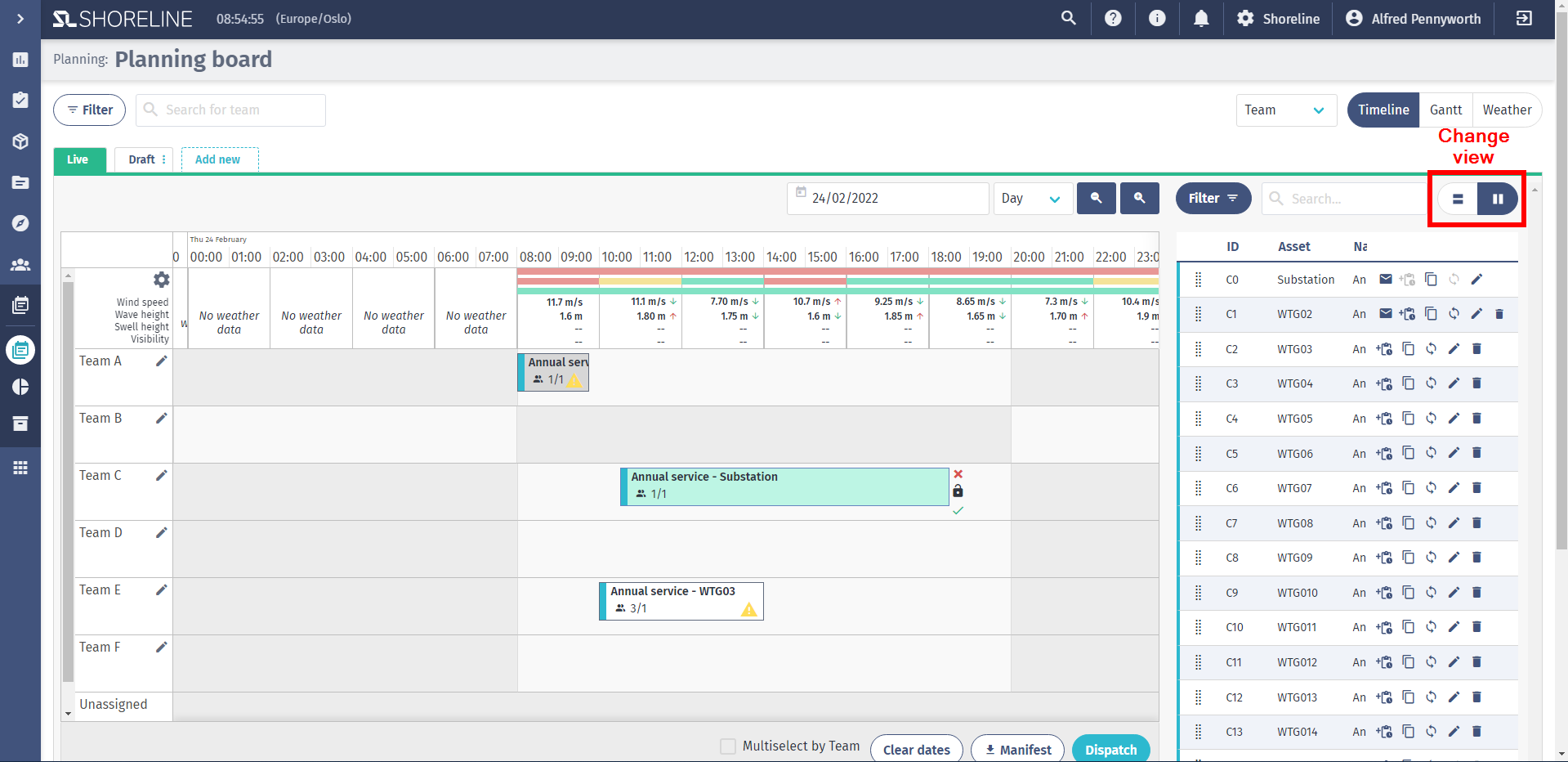Click the timeline vertical scrollbar down arrow

pos(68,714)
